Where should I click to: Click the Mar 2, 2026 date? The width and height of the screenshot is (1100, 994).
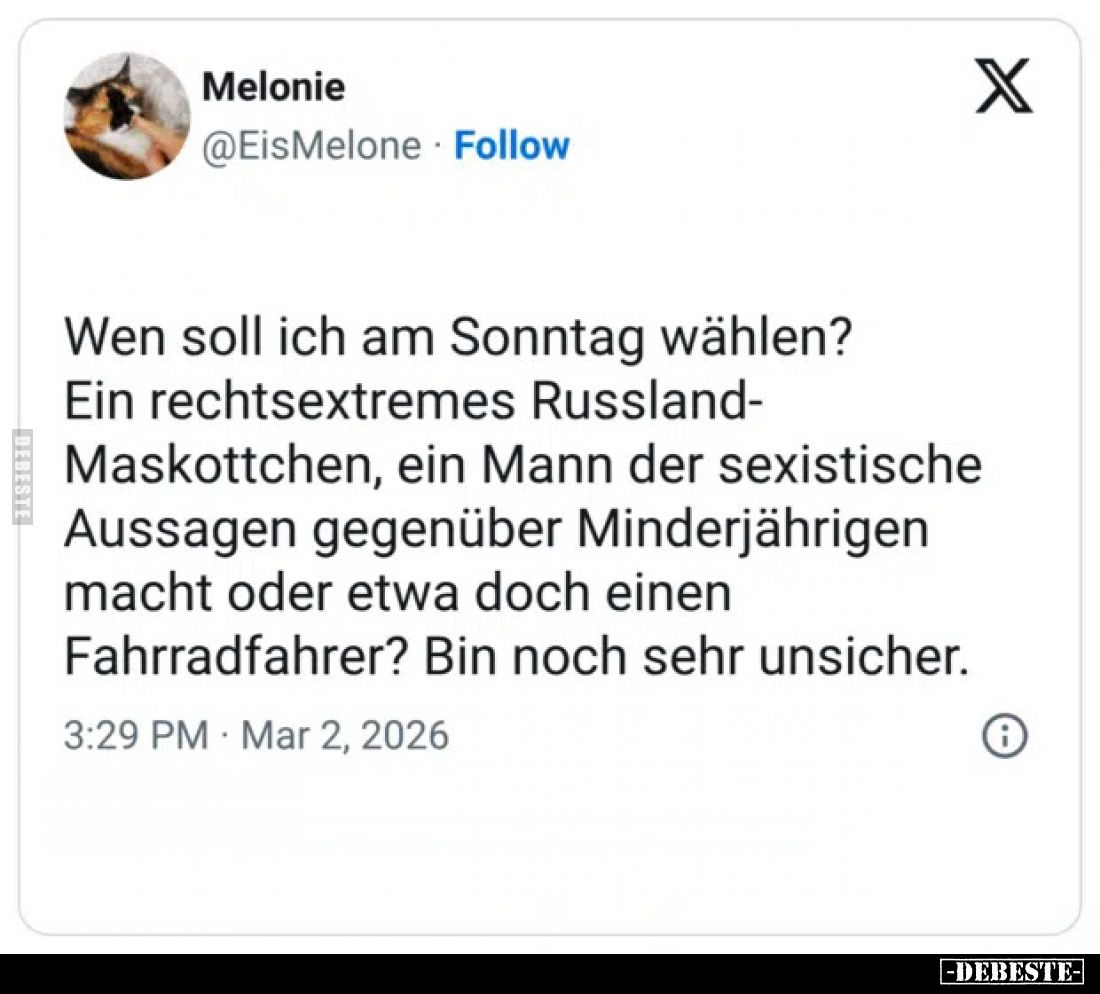click(x=345, y=737)
